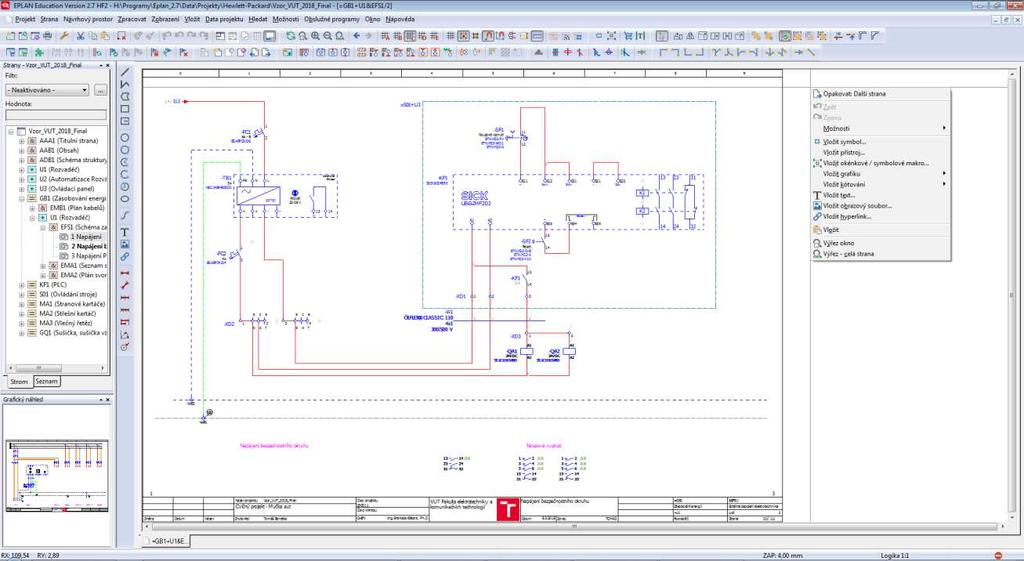Screen dimensions: 1024x561
Task: Click the Insert image file tool
Action: [x=125, y=244]
